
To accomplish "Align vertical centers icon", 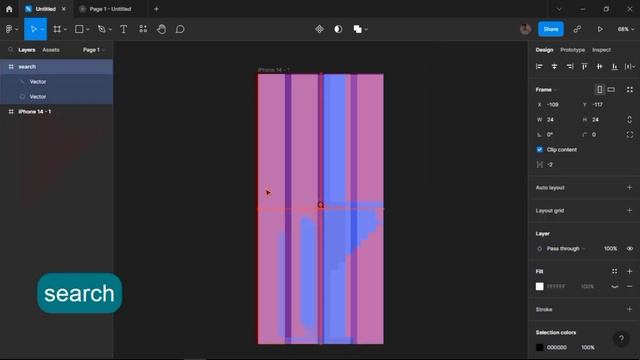I will click(599, 66).
